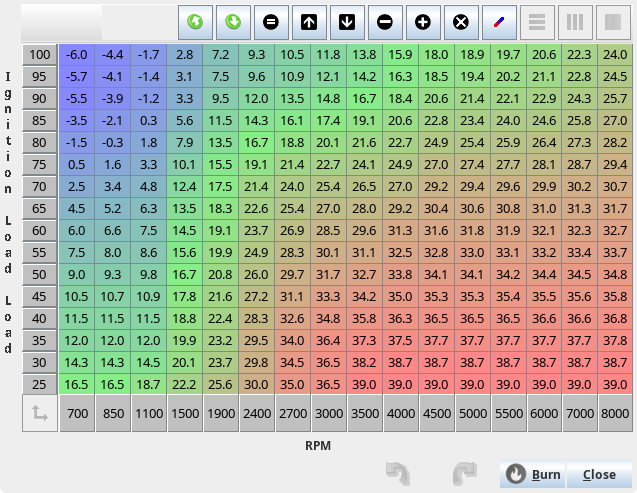Click the equals (set value) icon

[x=270, y=21]
